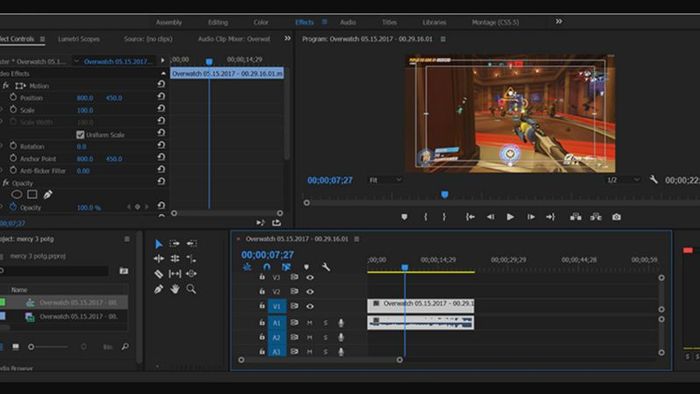Open the Fit zoom level dropdown
The width and height of the screenshot is (700, 394).
pyautogui.click(x=385, y=180)
